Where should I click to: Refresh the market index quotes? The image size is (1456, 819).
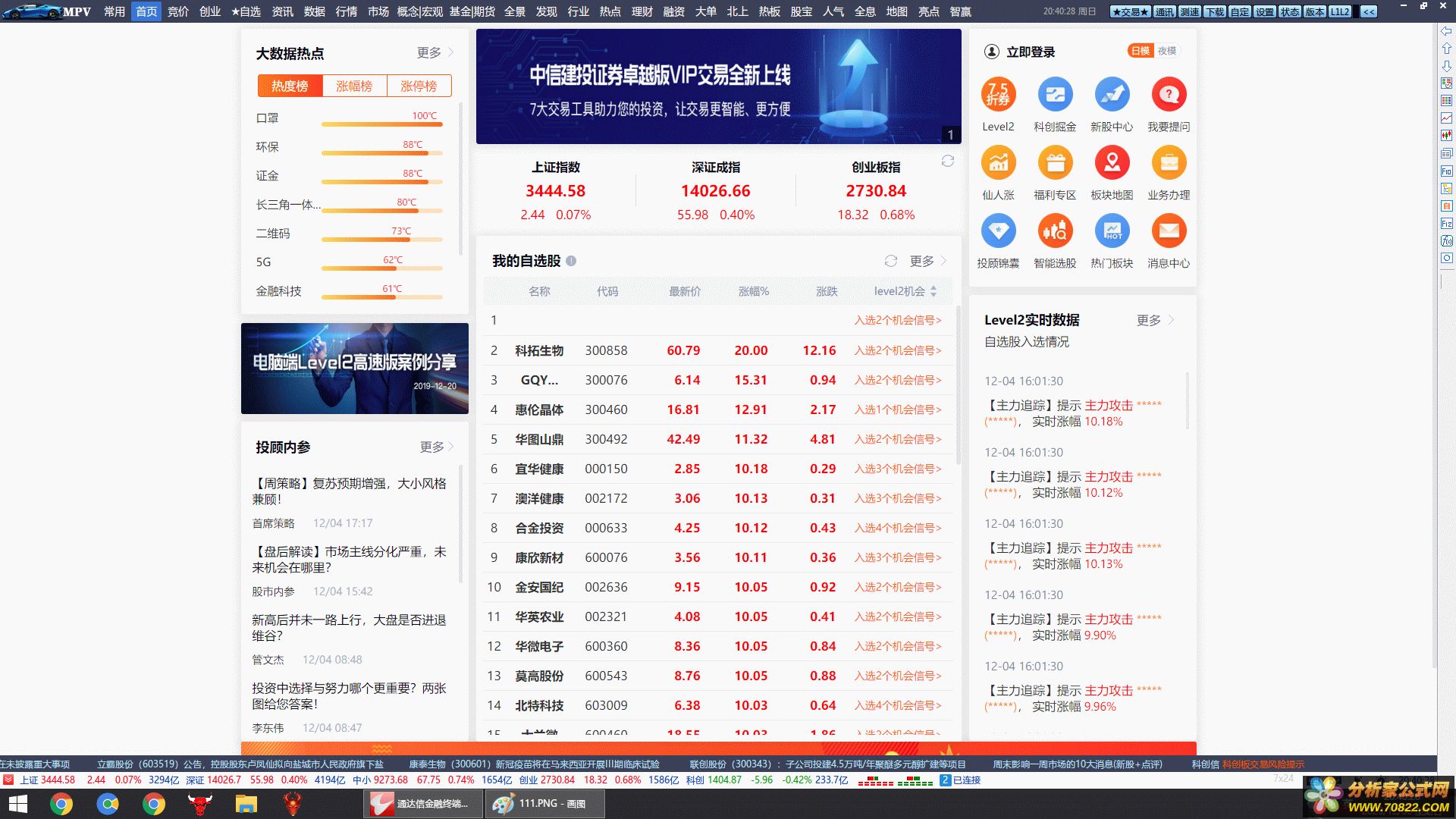(947, 161)
